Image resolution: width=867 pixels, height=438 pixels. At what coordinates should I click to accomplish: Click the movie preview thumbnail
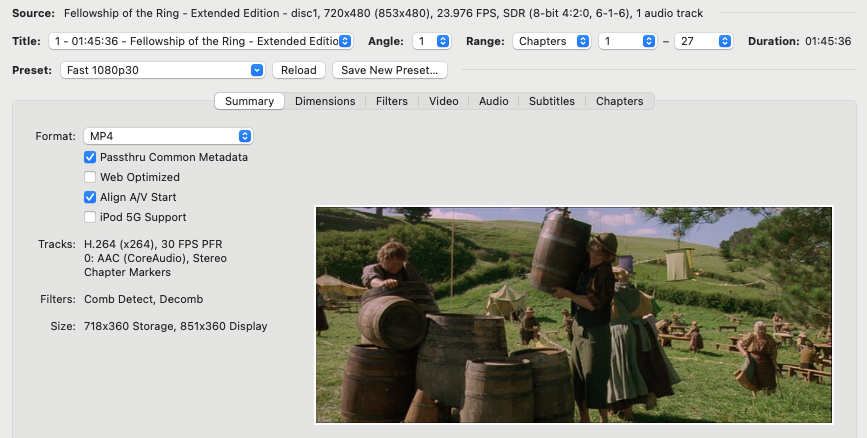click(573, 315)
